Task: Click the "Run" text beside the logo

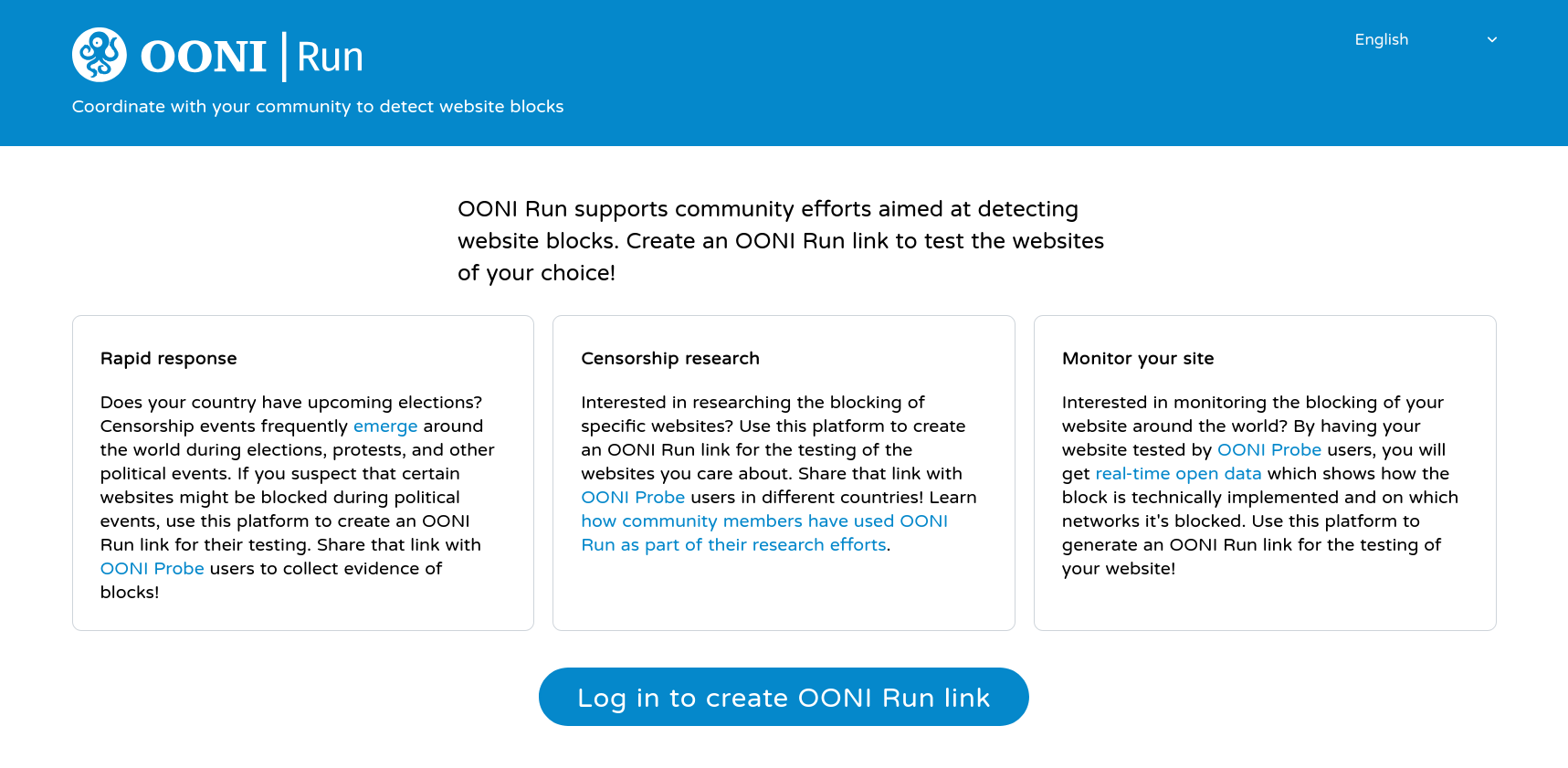Action: point(330,58)
